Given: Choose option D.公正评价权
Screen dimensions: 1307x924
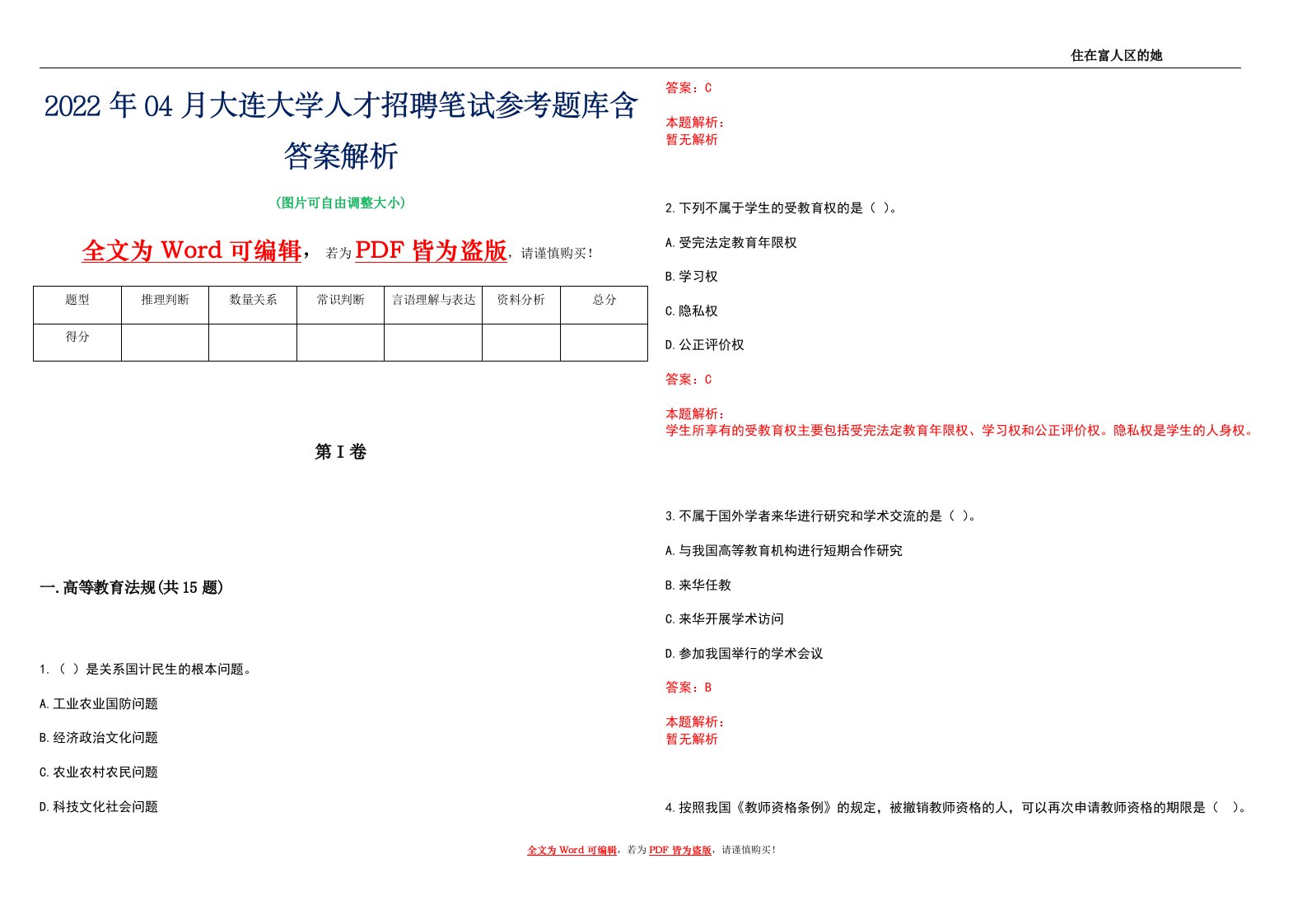Looking at the screenshot, I should (705, 345).
